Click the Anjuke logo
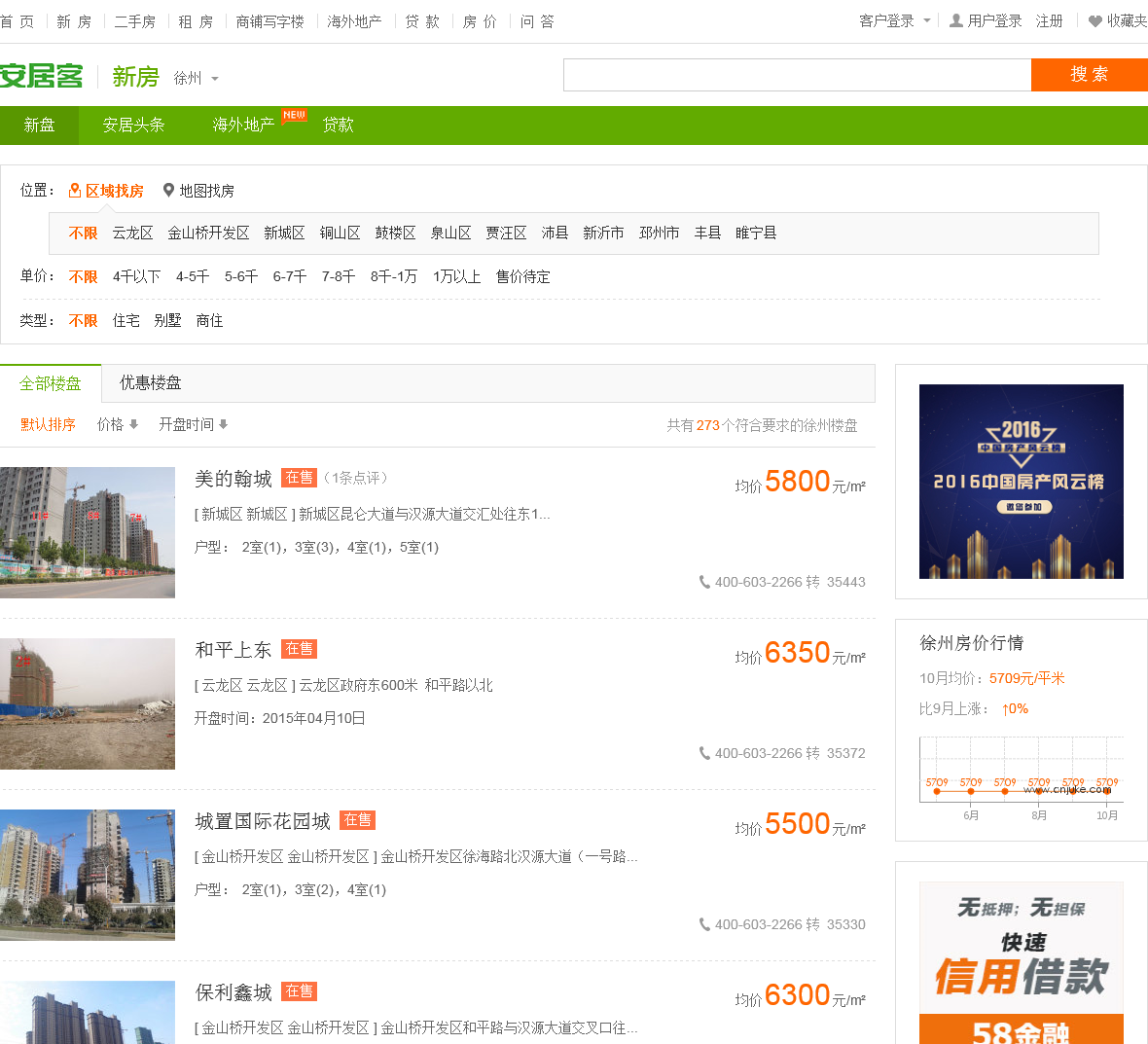 (42, 76)
